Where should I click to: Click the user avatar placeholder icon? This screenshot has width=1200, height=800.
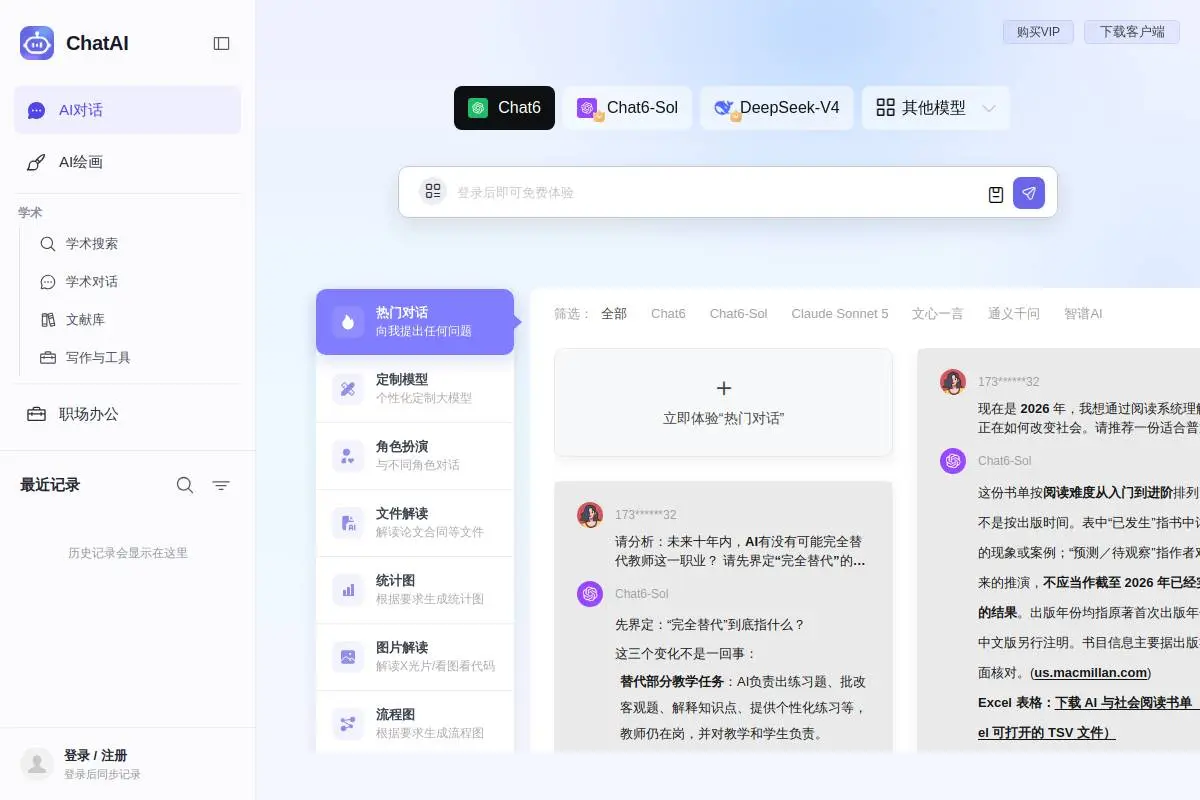click(37, 764)
